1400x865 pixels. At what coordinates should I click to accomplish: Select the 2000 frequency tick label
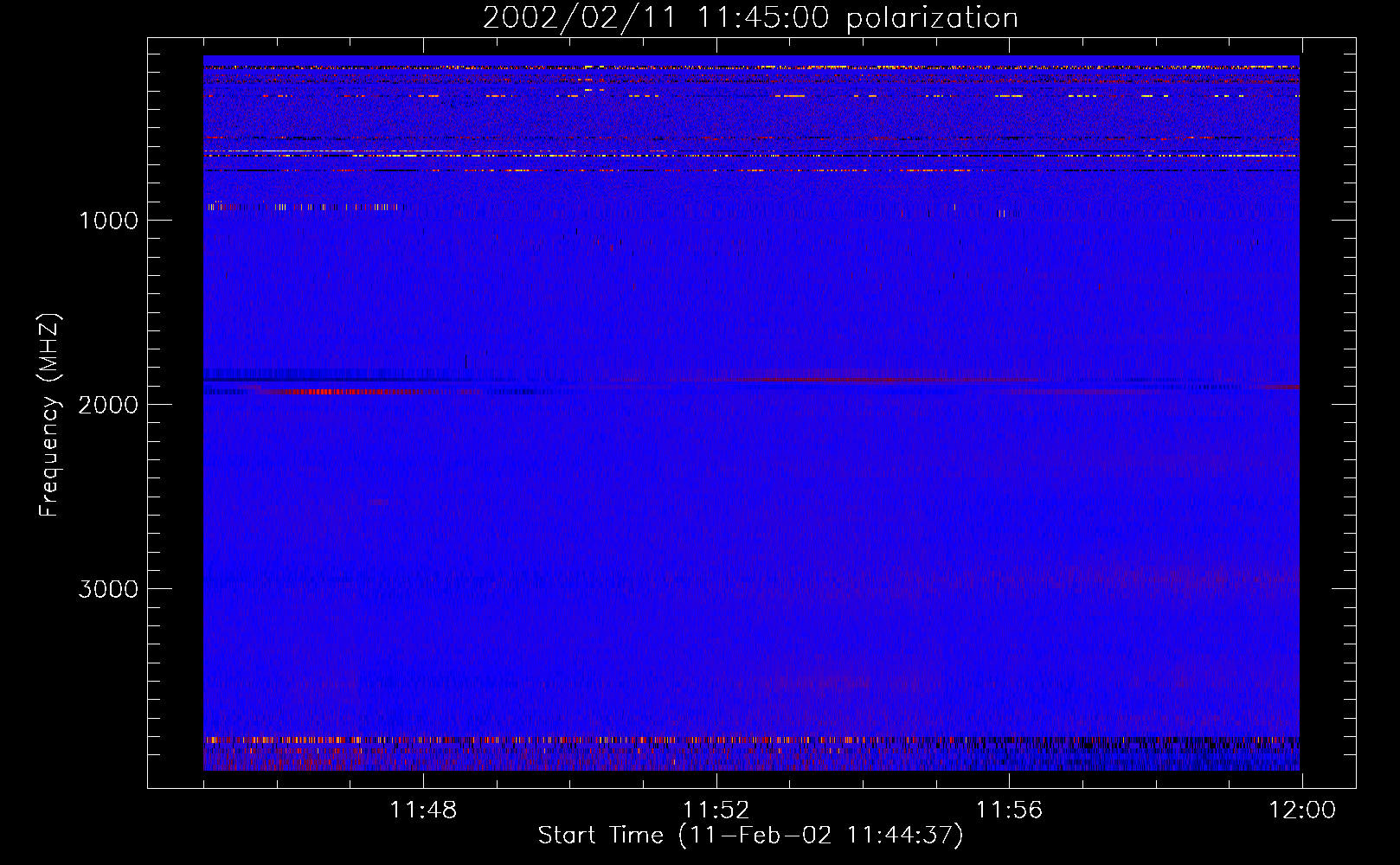tap(108, 405)
